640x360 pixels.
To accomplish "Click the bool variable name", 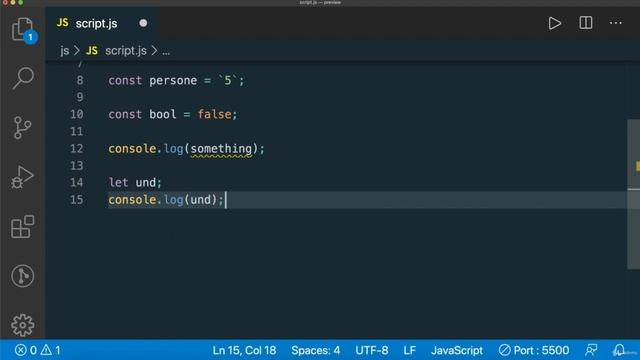I will tap(162, 114).
